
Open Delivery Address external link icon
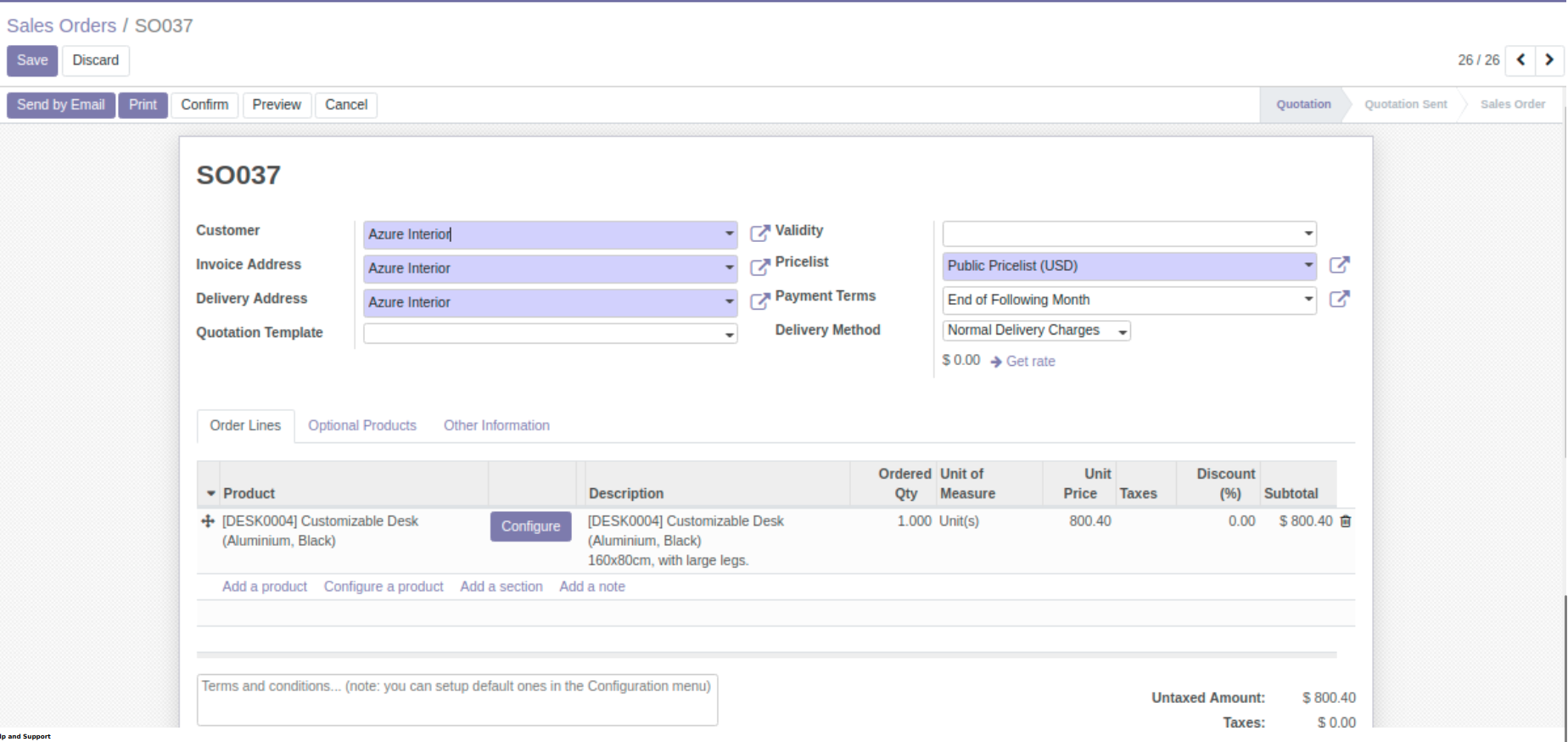759,301
